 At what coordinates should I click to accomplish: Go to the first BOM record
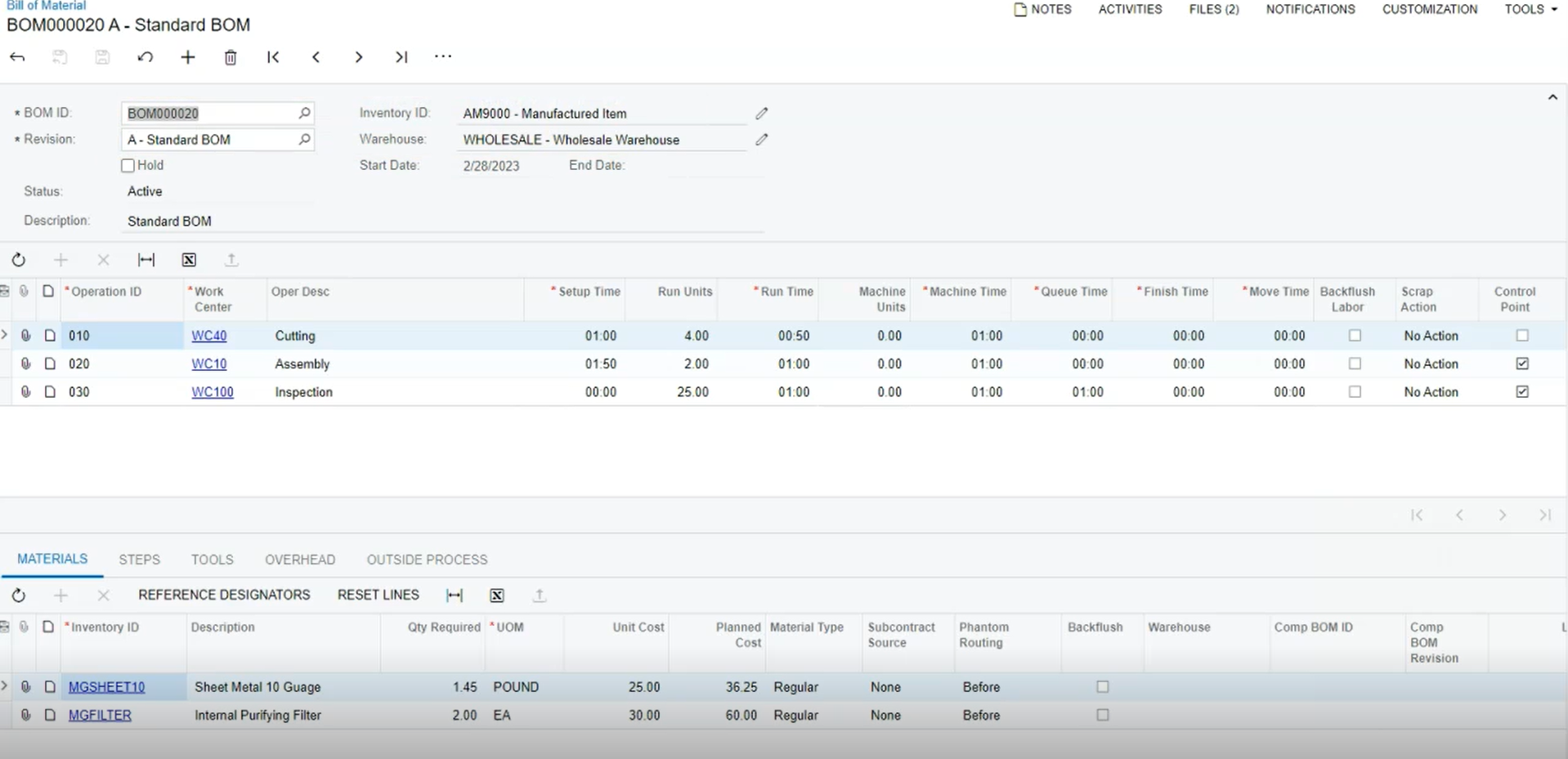[273, 57]
